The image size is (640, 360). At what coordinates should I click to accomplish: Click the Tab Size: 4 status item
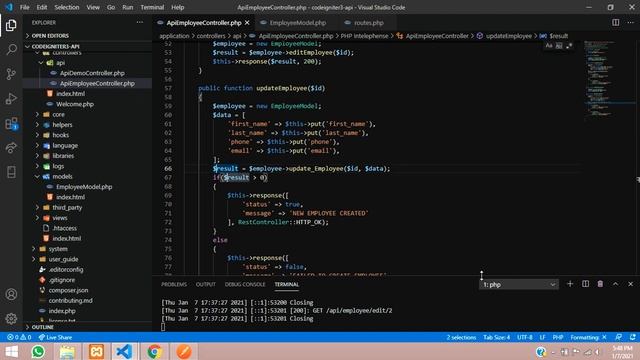click(x=496, y=338)
